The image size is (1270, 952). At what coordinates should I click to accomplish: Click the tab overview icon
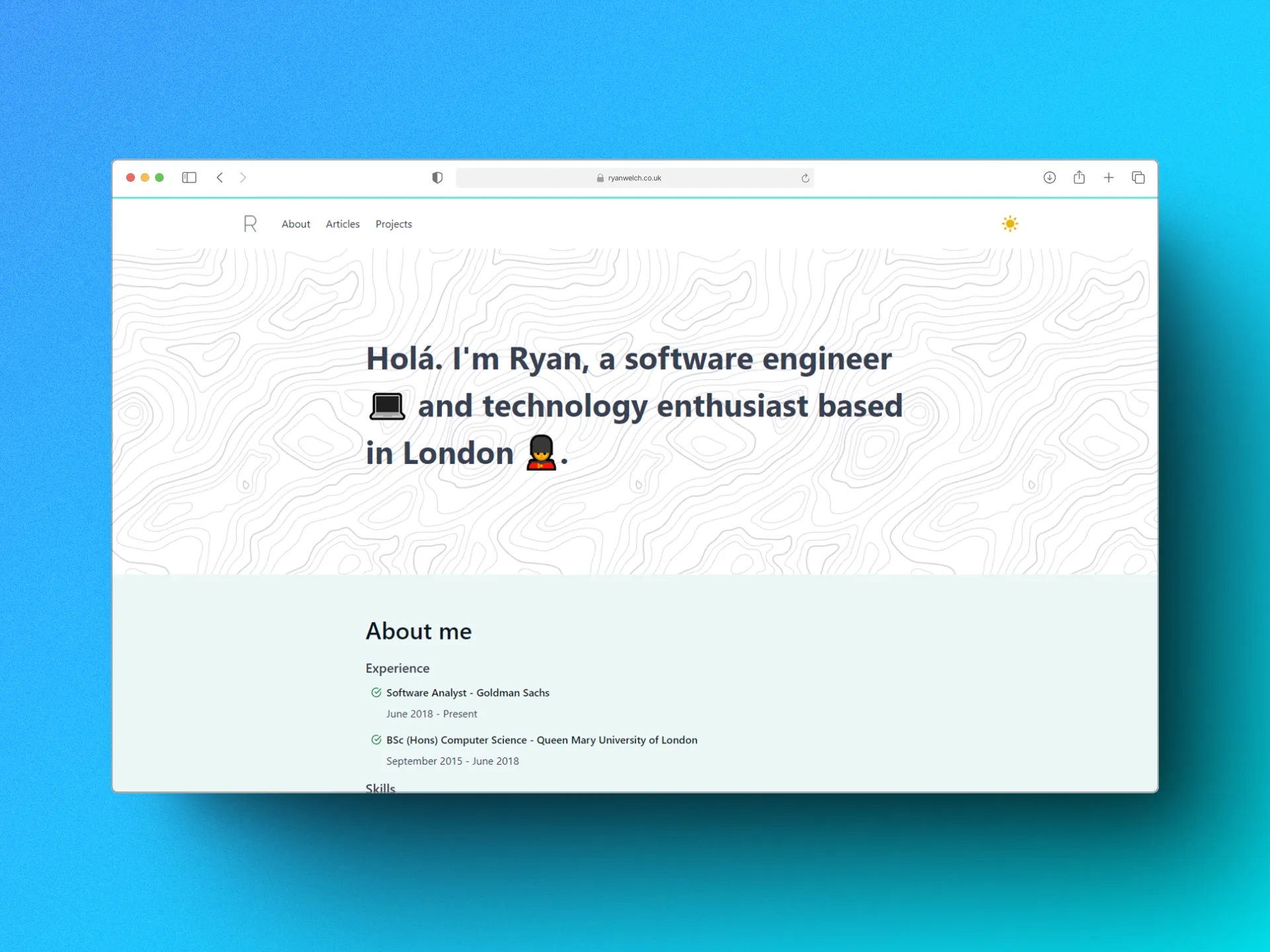click(x=1139, y=178)
